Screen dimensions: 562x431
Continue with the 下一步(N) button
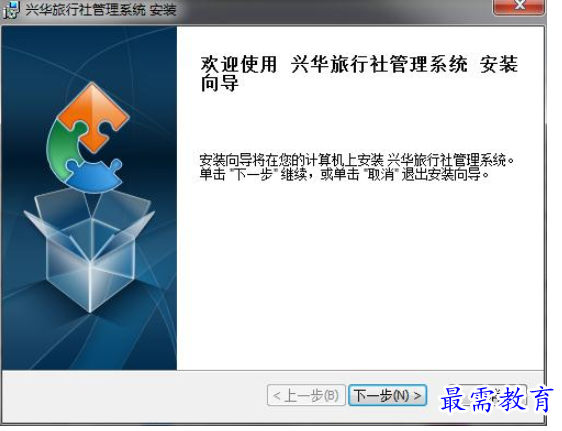point(387,396)
